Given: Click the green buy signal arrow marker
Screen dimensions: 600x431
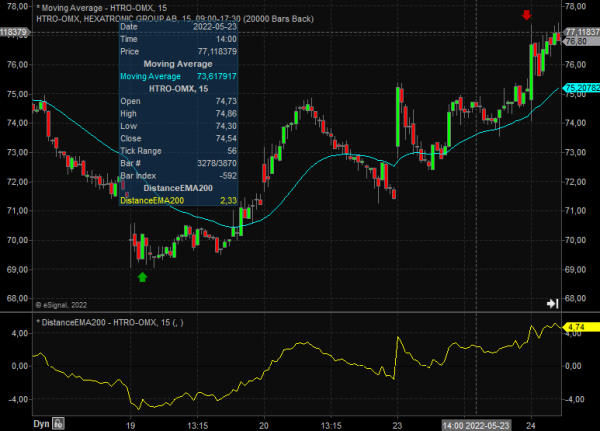Looking at the screenshot, I should click(142, 277).
